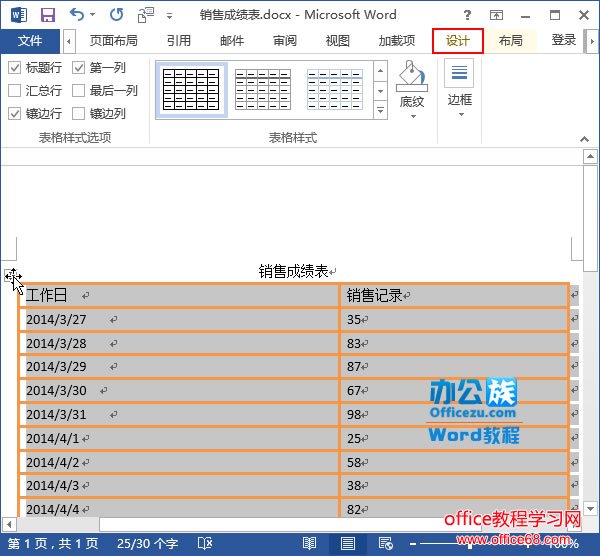Choose the second gray table style thumbnail
The image size is (600, 556).
point(262,90)
